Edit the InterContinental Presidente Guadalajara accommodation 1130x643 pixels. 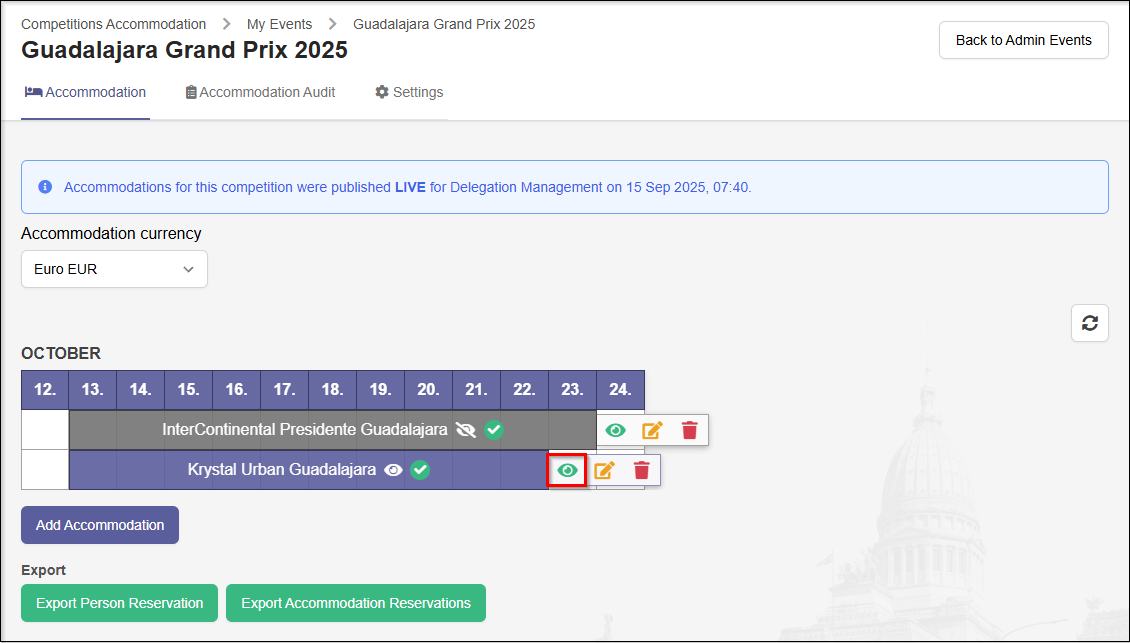[652, 430]
